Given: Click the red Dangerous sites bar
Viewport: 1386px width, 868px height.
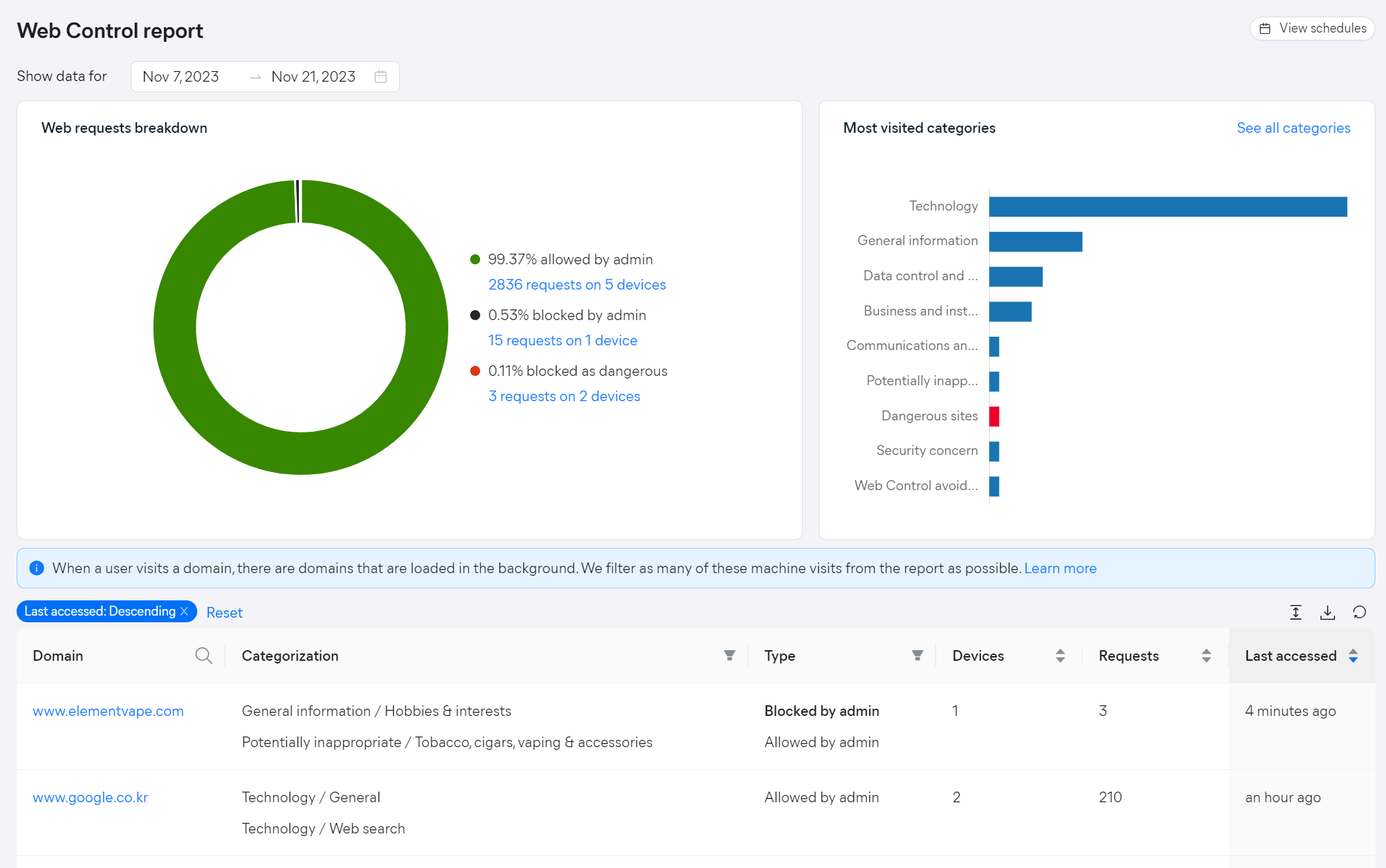Looking at the screenshot, I should click(x=994, y=416).
